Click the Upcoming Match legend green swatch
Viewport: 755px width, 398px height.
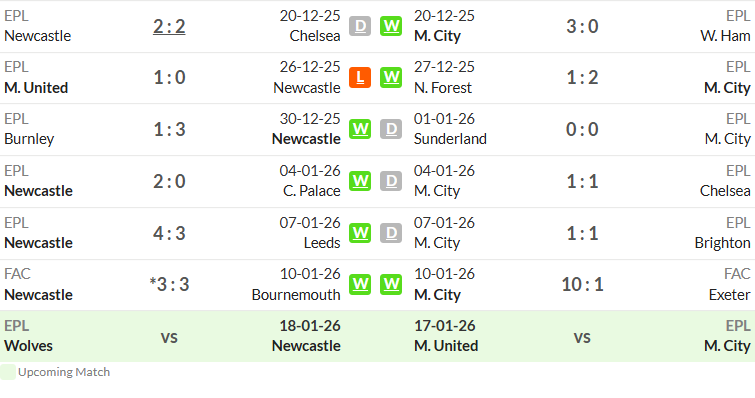[x=8, y=372]
